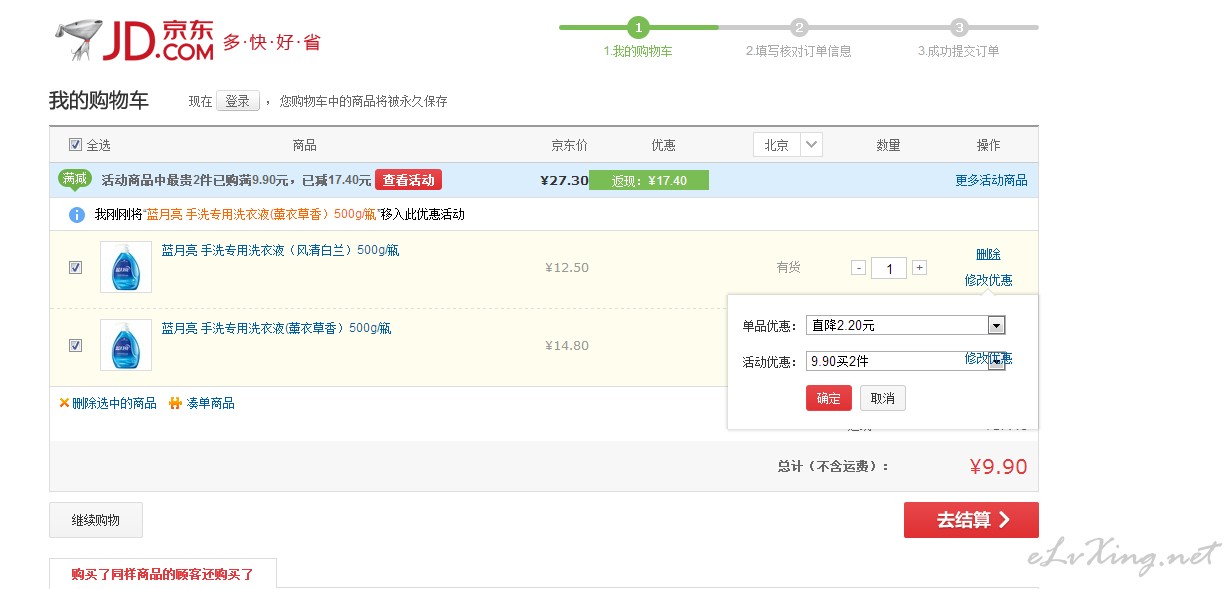The height and width of the screenshot is (589, 1232).
Task: Decrease quantity with the minus button
Action: (x=858, y=268)
